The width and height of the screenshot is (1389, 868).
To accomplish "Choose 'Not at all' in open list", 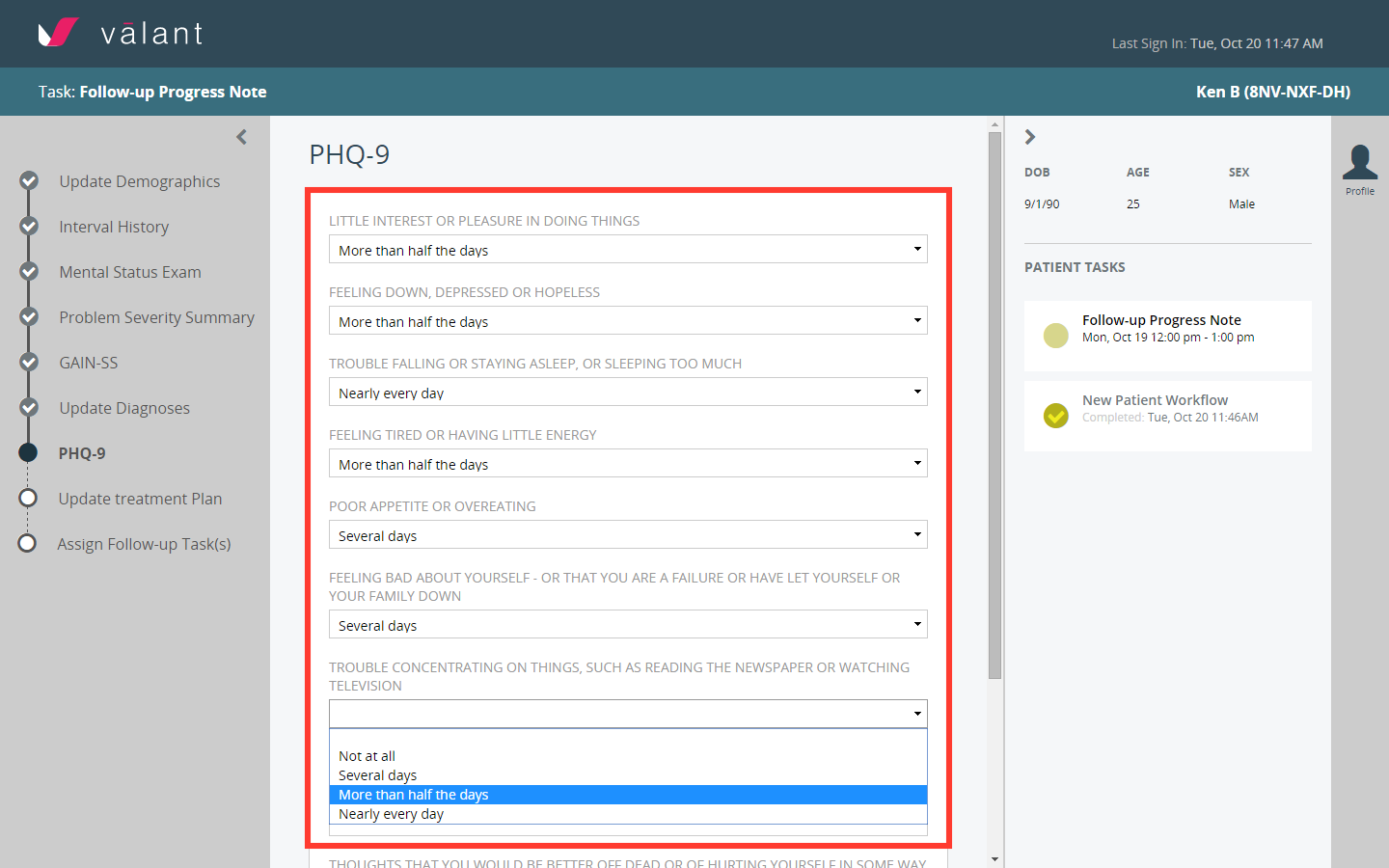I will pyautogui.click(x=628, y=756).
